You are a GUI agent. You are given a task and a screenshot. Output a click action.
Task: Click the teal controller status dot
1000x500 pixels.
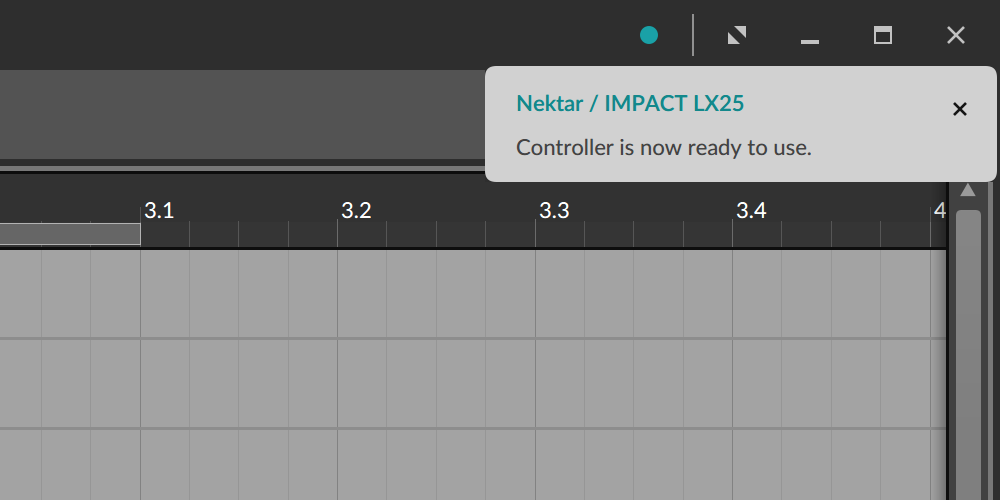pos(649,36)
